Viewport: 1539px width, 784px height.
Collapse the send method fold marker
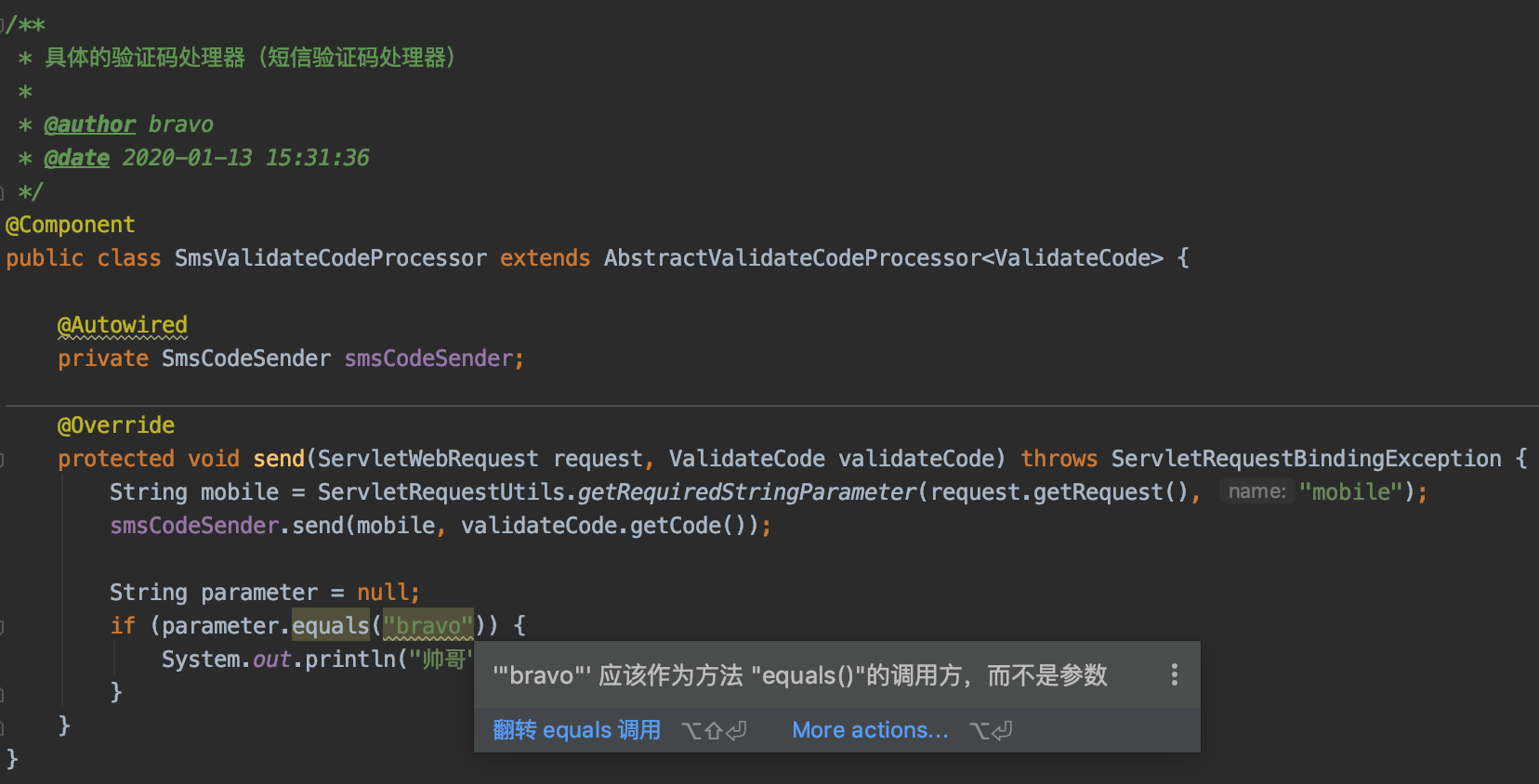(x=3, y=459)
